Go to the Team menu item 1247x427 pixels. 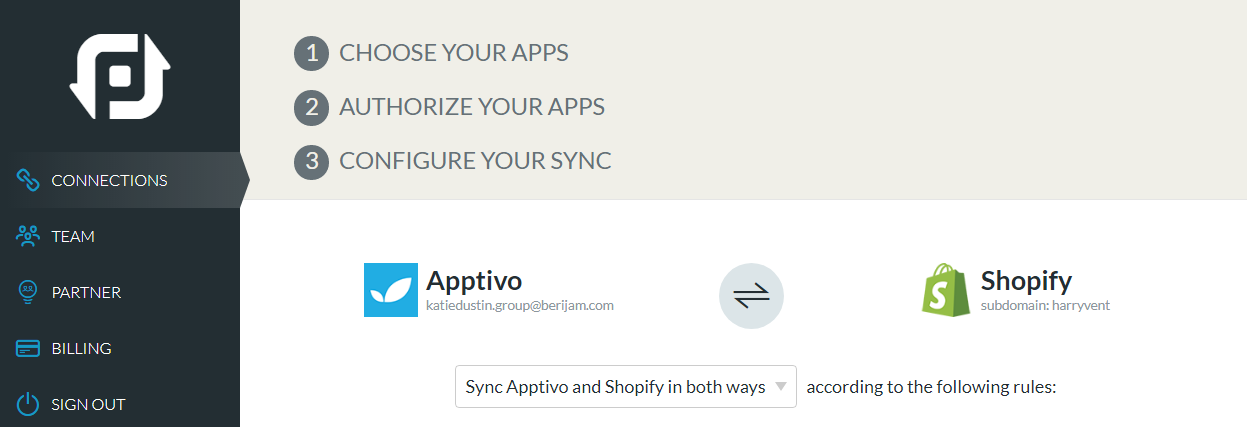click(x=120, y=236)
